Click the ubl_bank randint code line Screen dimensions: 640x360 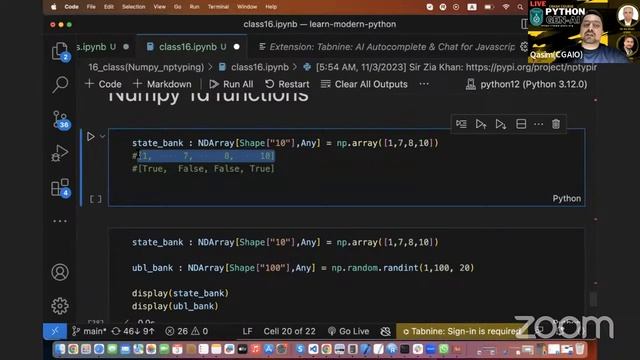click(x=302, y=268)
